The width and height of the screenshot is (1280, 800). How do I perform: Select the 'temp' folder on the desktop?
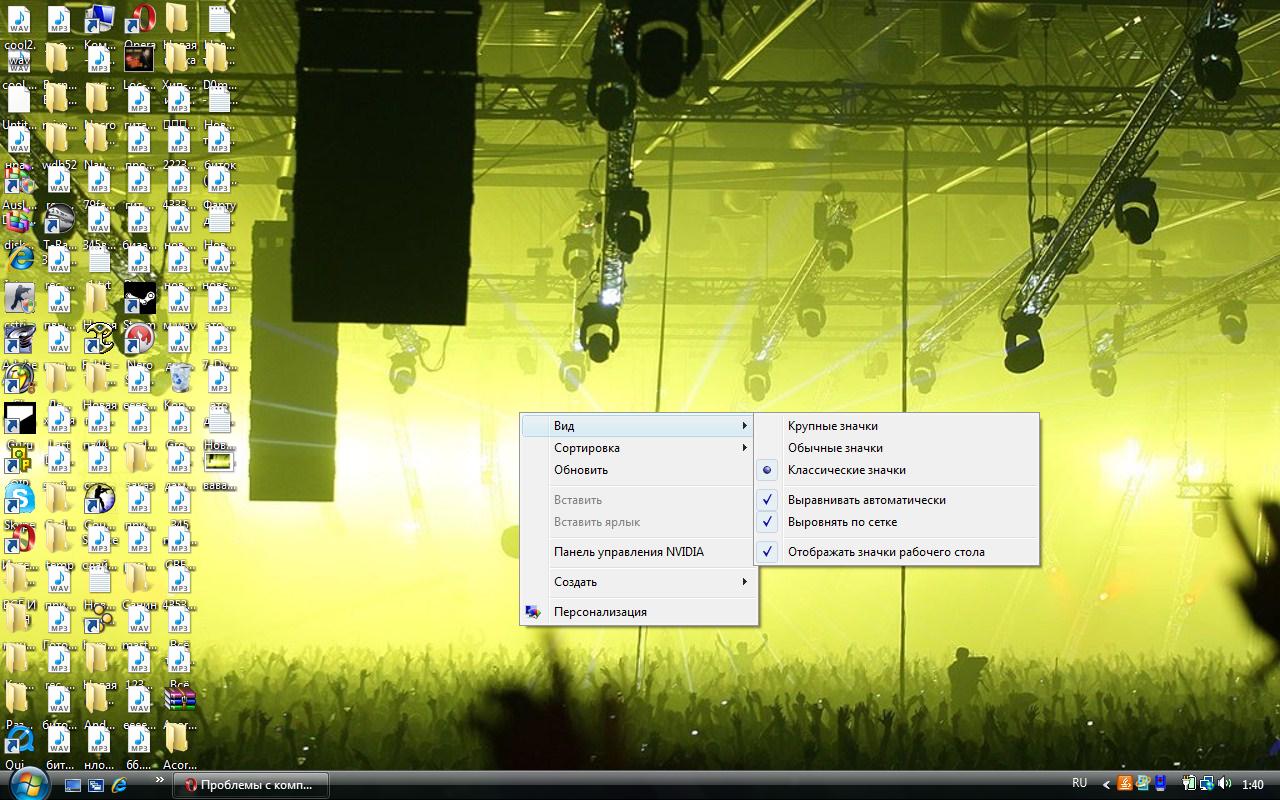(59, 538)
